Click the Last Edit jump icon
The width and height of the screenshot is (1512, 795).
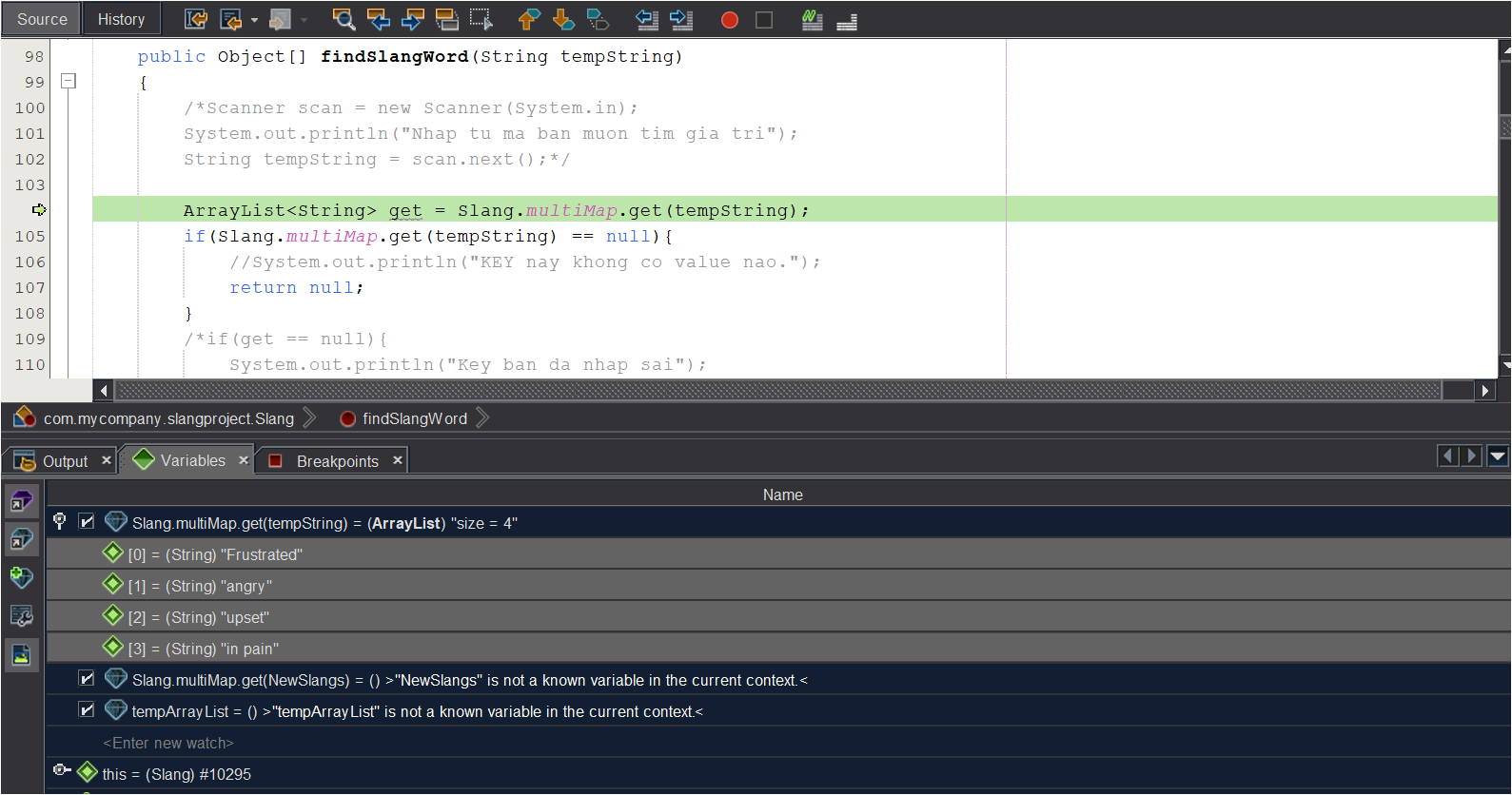(x=196, y=19)
